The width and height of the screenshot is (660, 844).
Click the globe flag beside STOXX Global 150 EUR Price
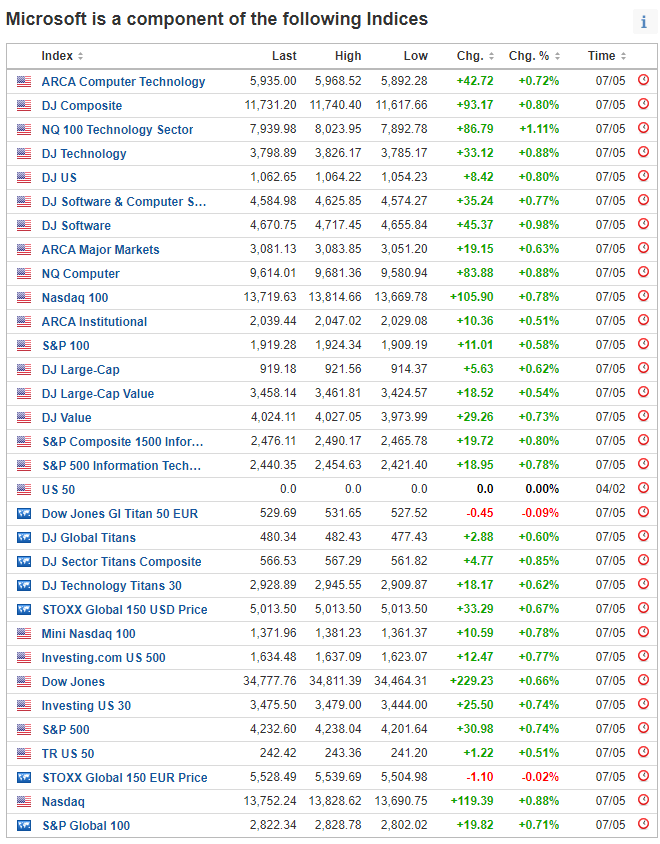[24, 777]
